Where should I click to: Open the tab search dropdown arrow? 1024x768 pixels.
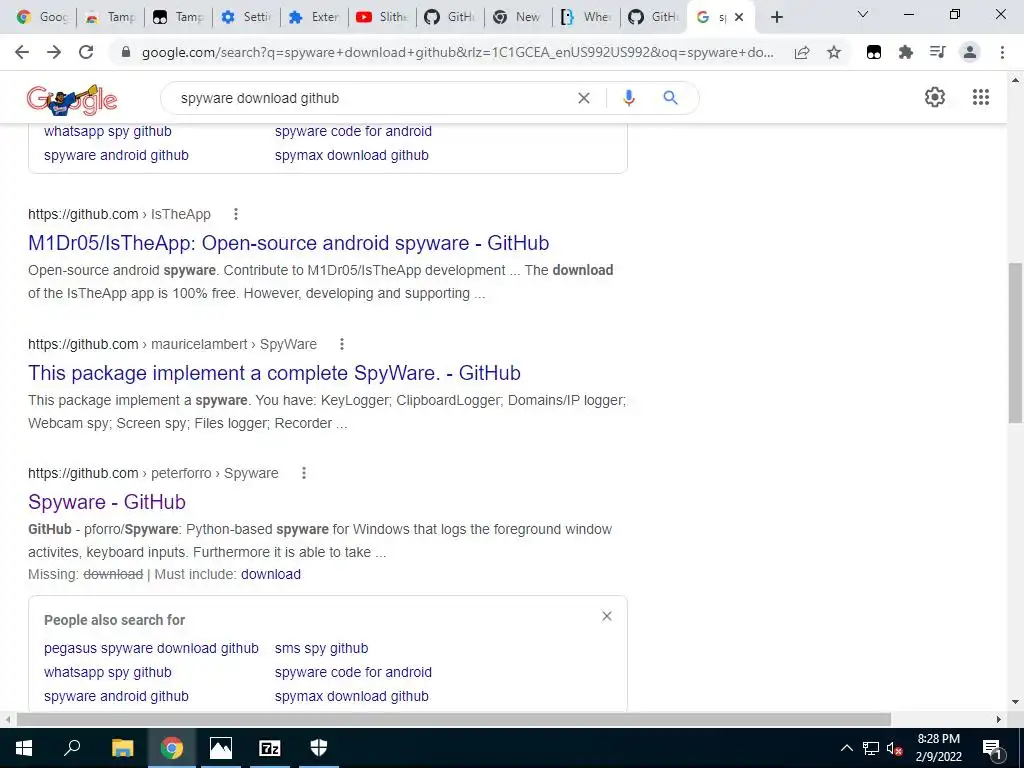[x=863, y=14]
